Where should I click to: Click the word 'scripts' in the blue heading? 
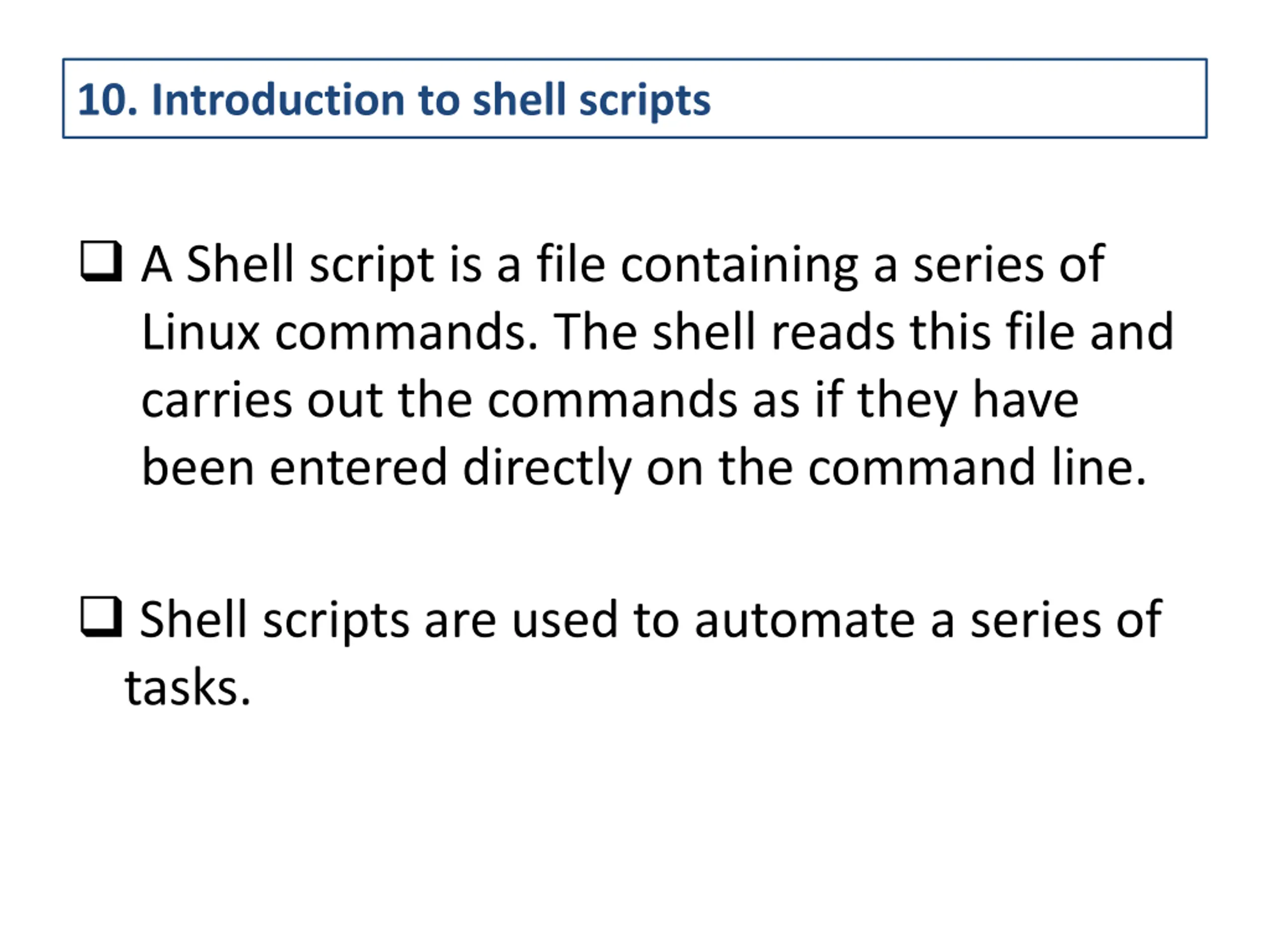[645, 101]
